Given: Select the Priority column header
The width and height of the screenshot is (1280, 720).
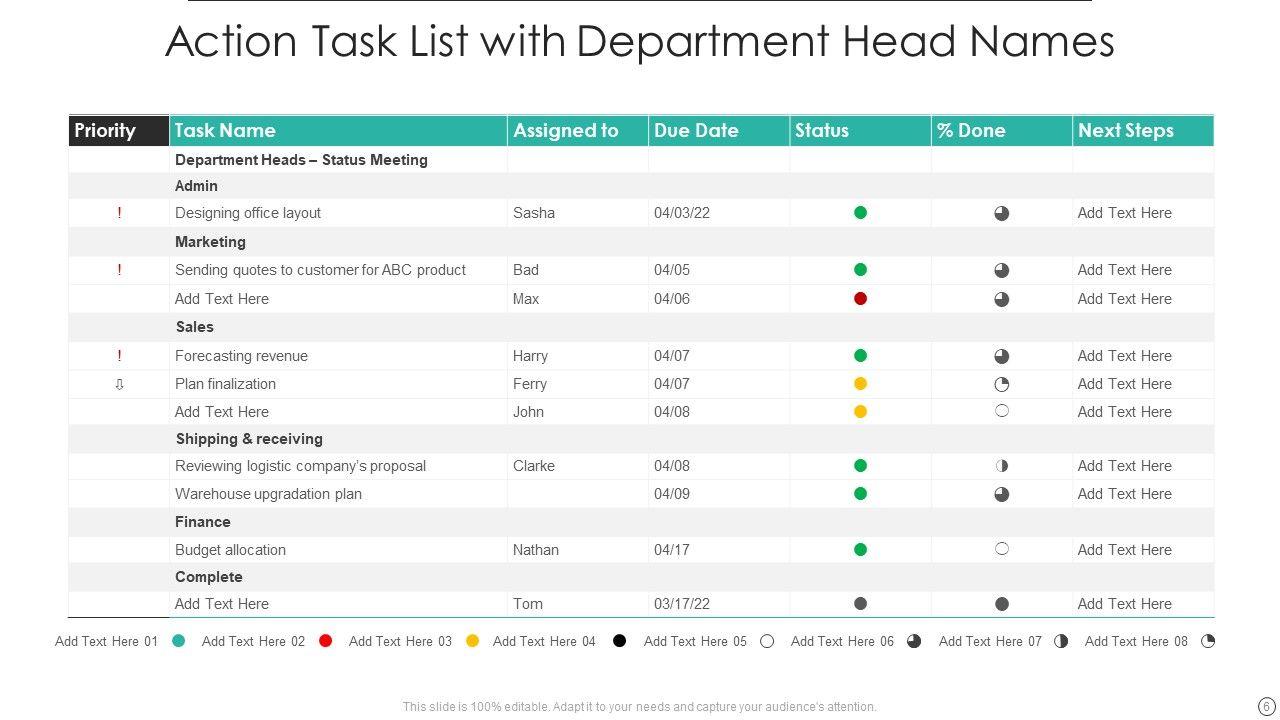Looking at the screenshot, I should pyautogui.click(x=118, y=131).
